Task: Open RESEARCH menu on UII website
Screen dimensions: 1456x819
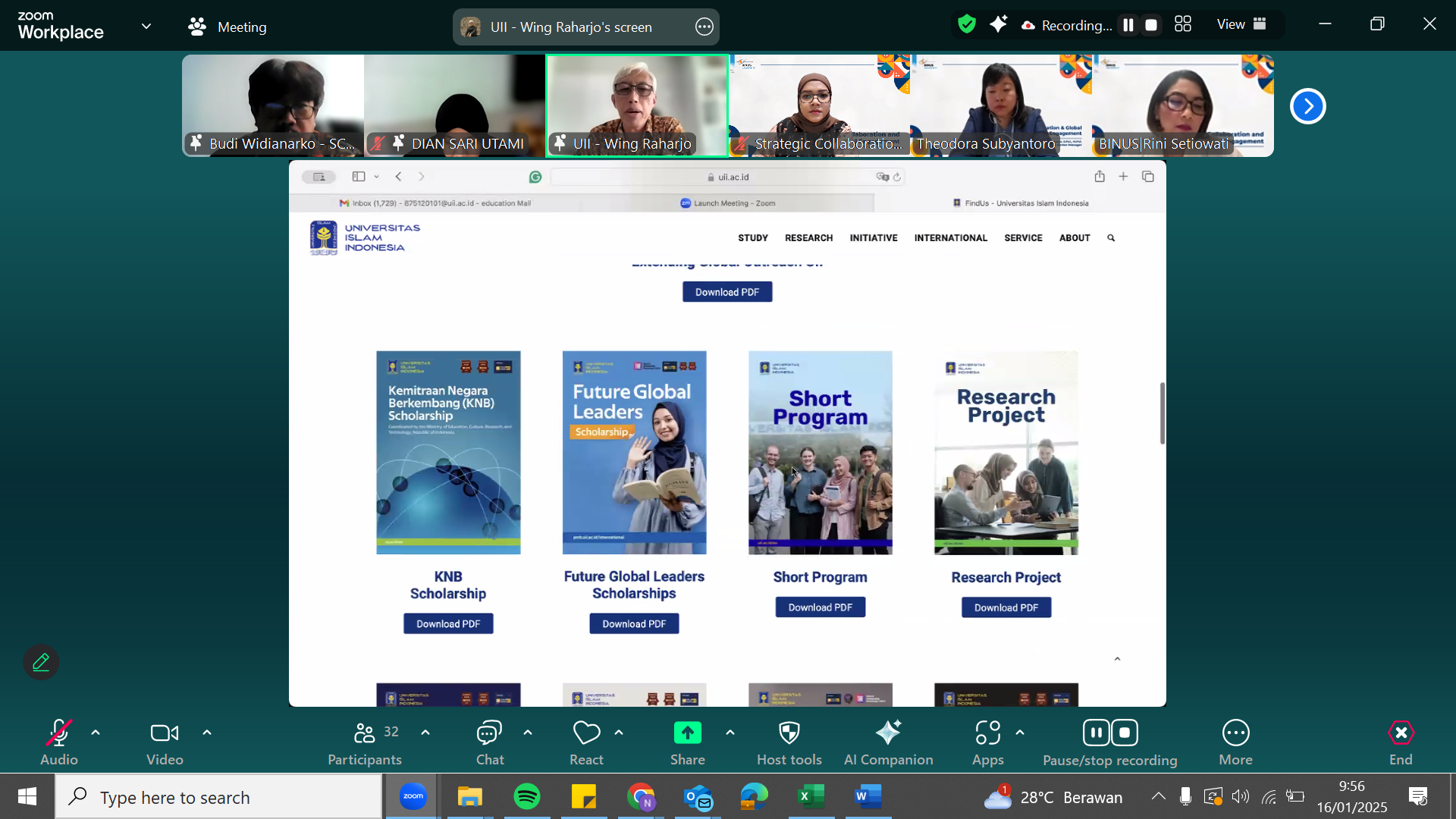Action: coord(808,238)
